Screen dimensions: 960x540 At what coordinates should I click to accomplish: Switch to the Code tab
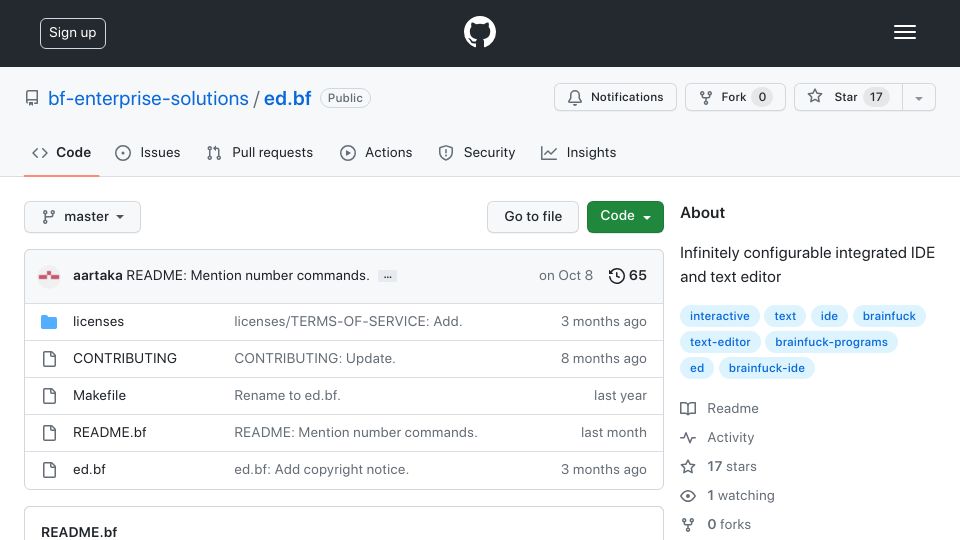61,152
